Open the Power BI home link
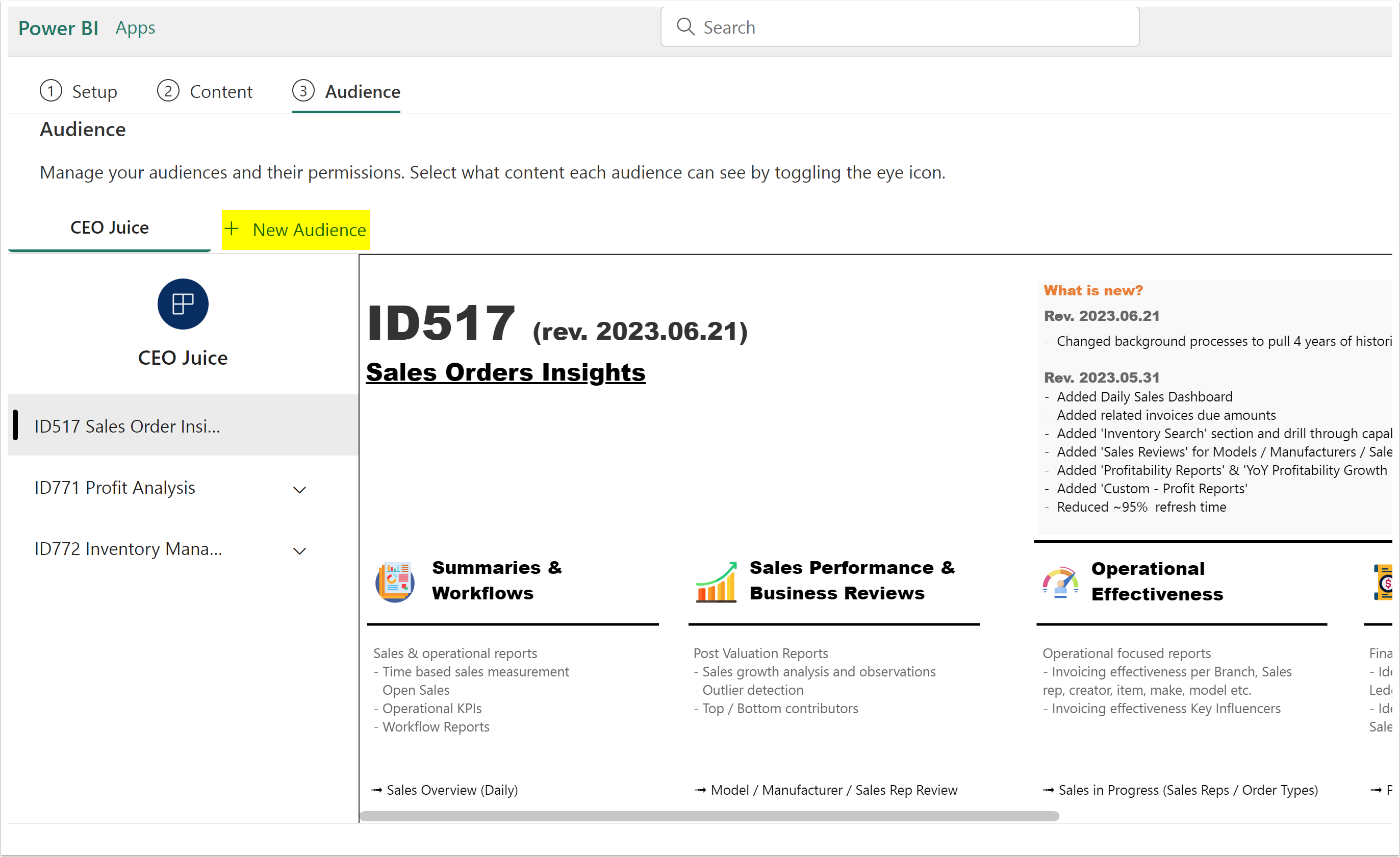The width and height of the screenshot is (1400, 857). (58, 28)
